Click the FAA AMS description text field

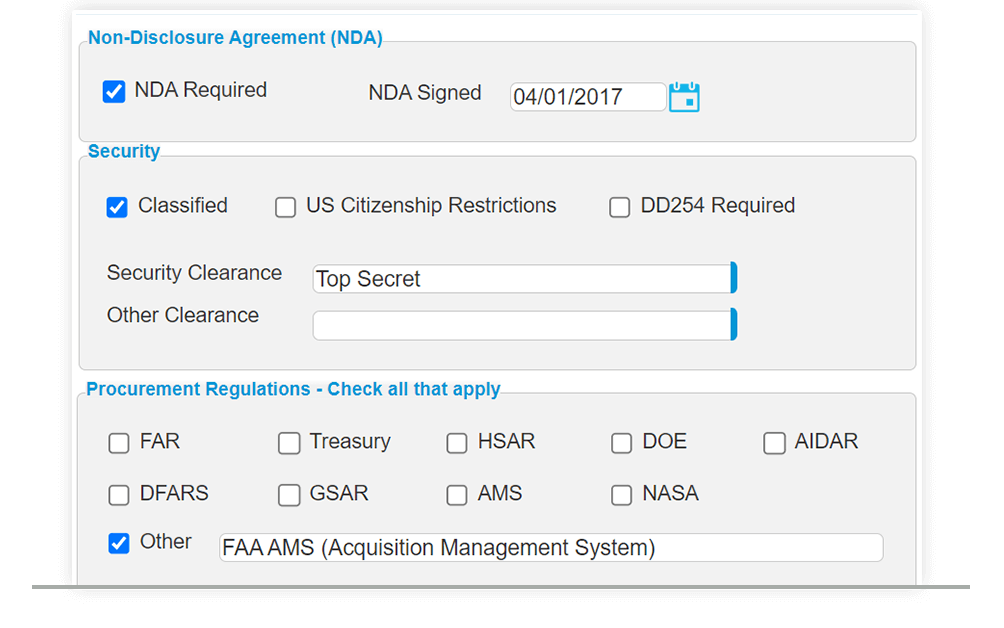pos(550,547)
